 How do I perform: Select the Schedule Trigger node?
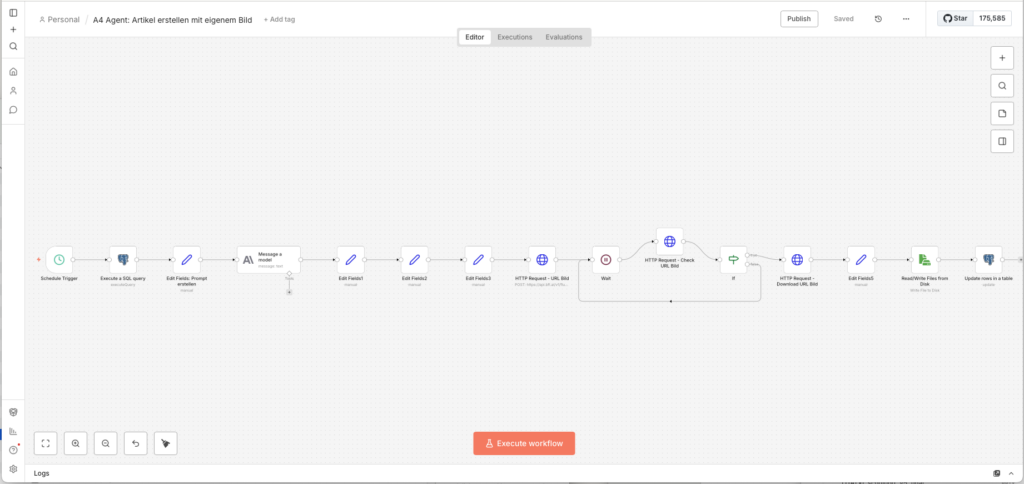pyautogui.click(x=59, y=260)
